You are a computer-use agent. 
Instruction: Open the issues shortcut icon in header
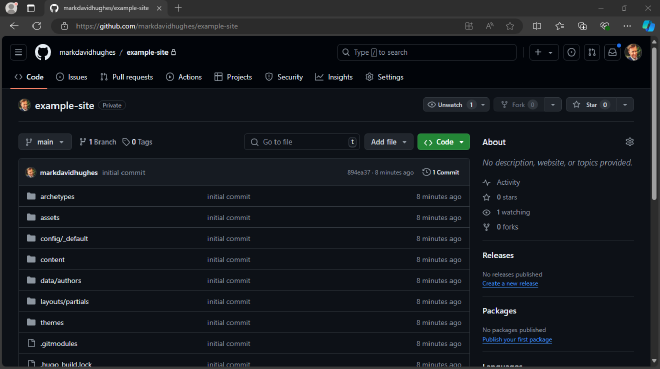[x=571, y=53]
